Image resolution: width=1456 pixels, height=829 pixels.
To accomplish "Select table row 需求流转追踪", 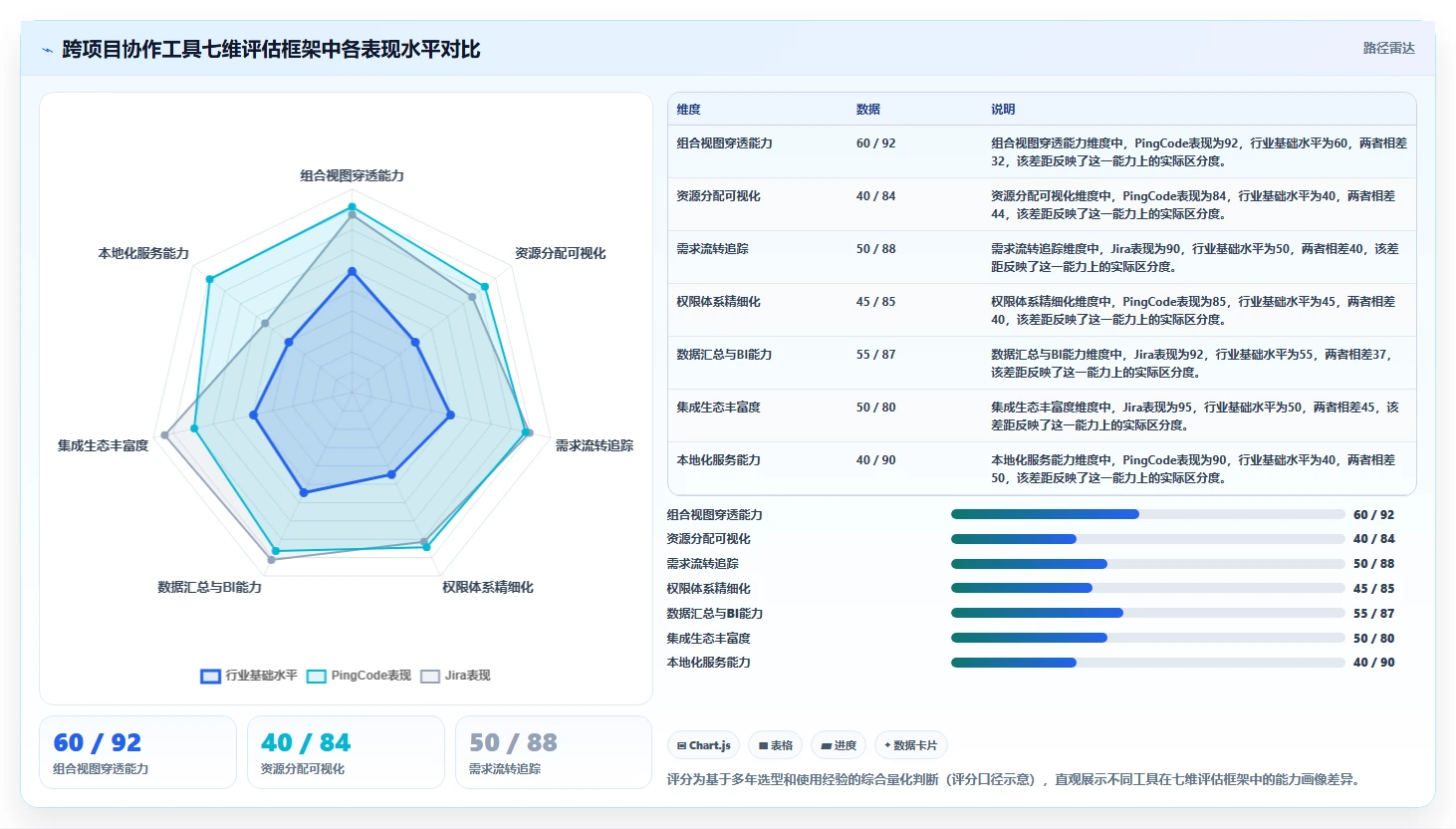I will pos(1042,257).
